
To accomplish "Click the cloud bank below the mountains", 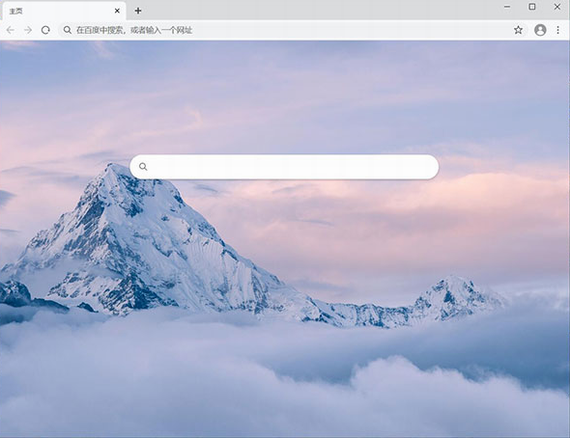I will pyautogui.click(x=284, y=378).
